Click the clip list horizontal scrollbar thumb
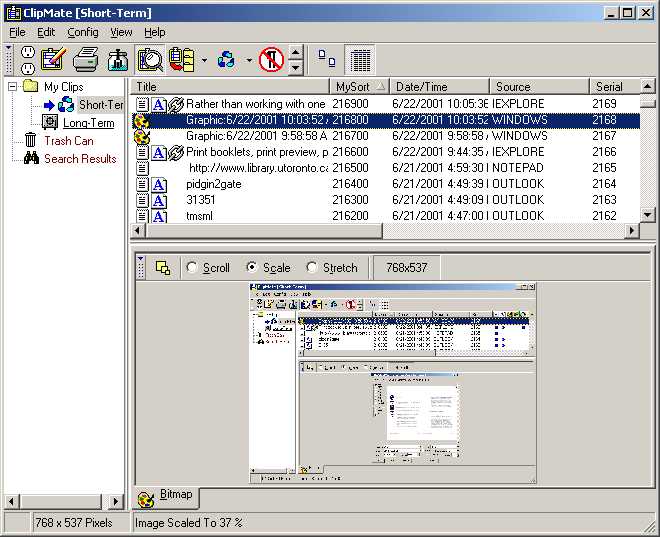This screenshot has height=537, width=660. click(264, 231)
